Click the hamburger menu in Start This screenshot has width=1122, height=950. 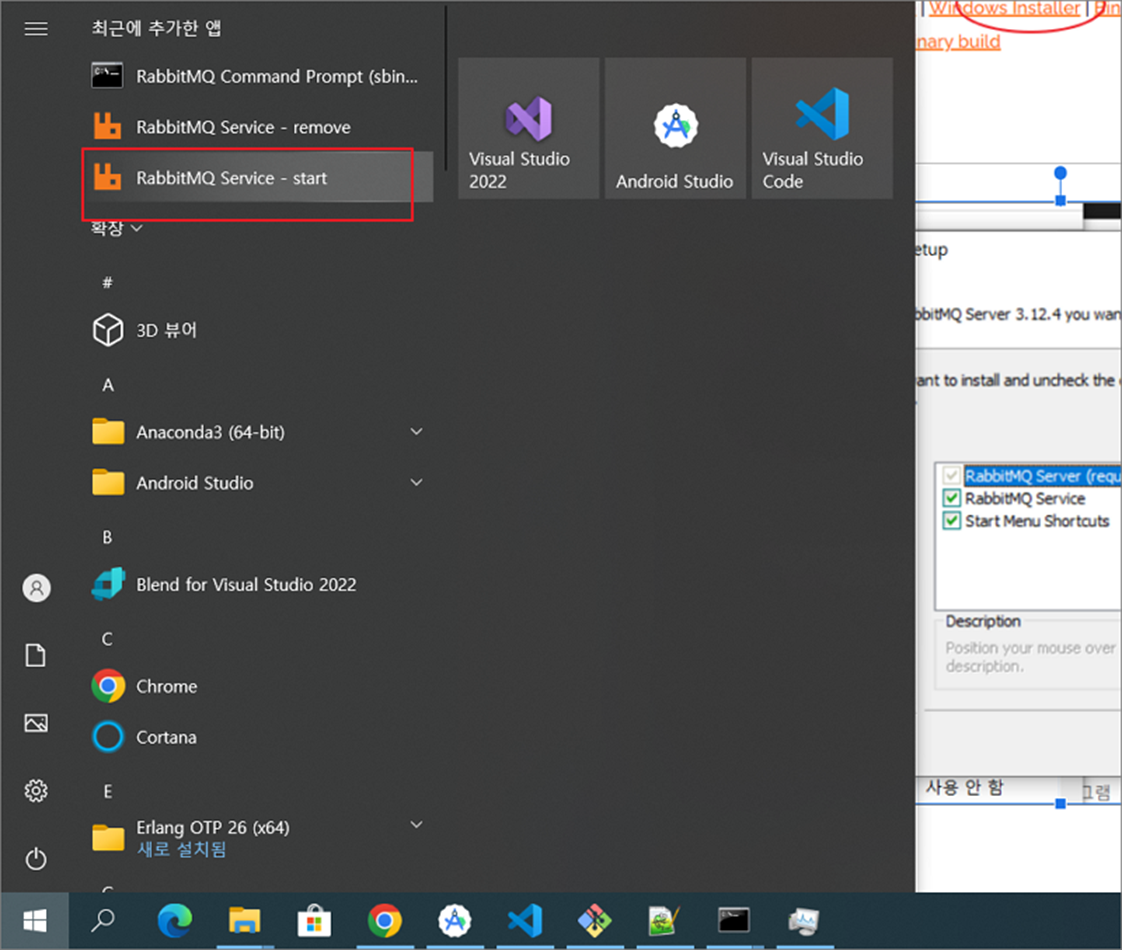[36, 29]
